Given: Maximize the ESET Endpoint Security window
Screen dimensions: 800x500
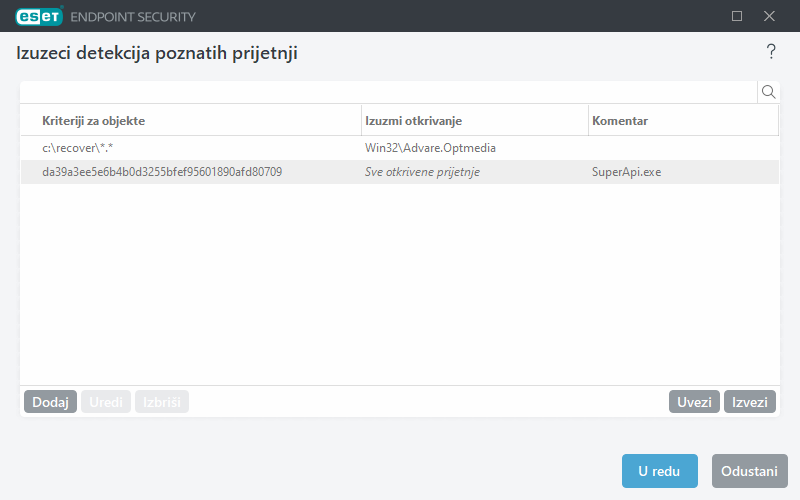Looking at the screenshot, I should pos(737,16).
